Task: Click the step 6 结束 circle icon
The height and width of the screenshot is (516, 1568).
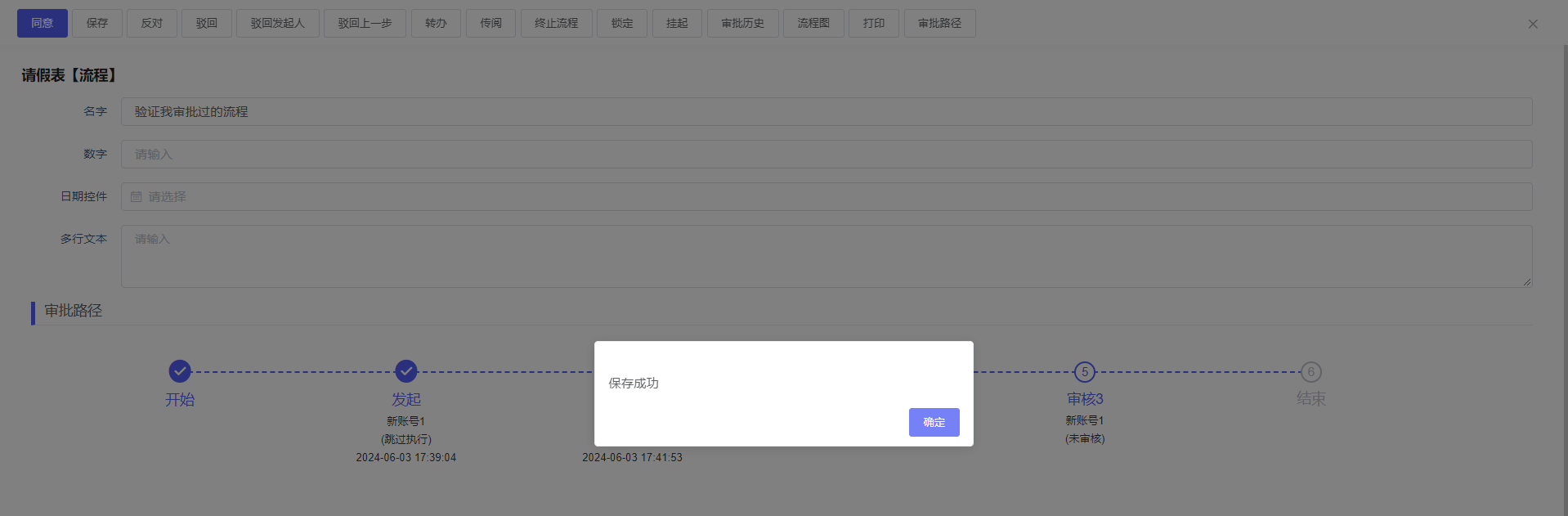Action: click(1310, 372)
